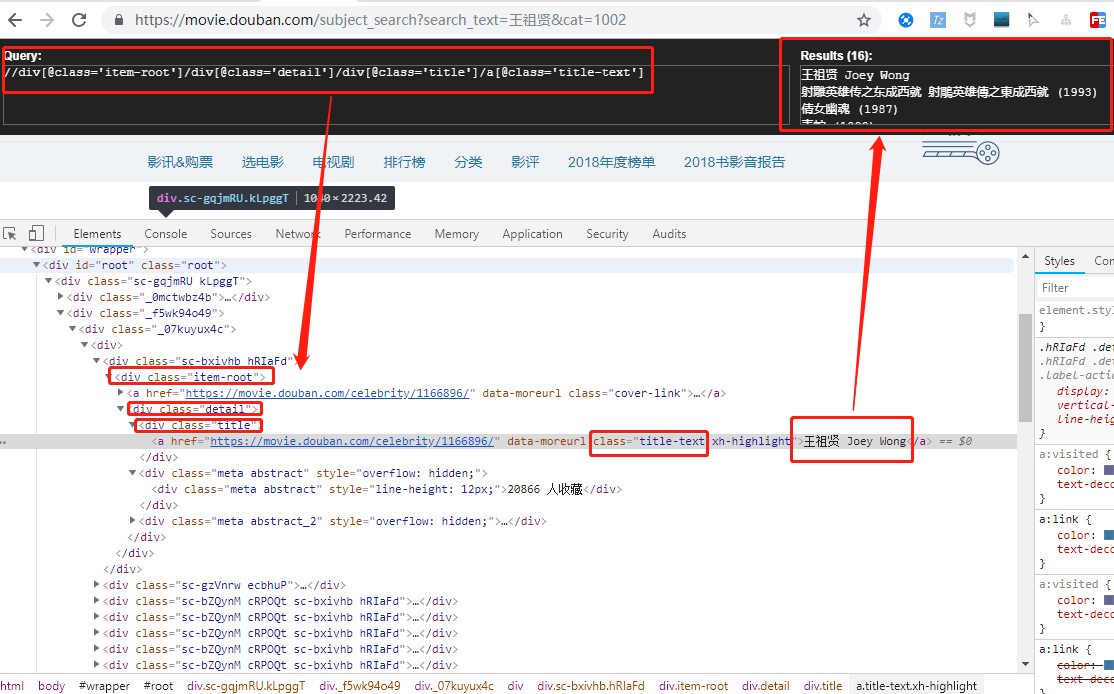This screenshot has width=1114, height=694.
Task: Switch to the Elements tab
Action: [97, 234]
